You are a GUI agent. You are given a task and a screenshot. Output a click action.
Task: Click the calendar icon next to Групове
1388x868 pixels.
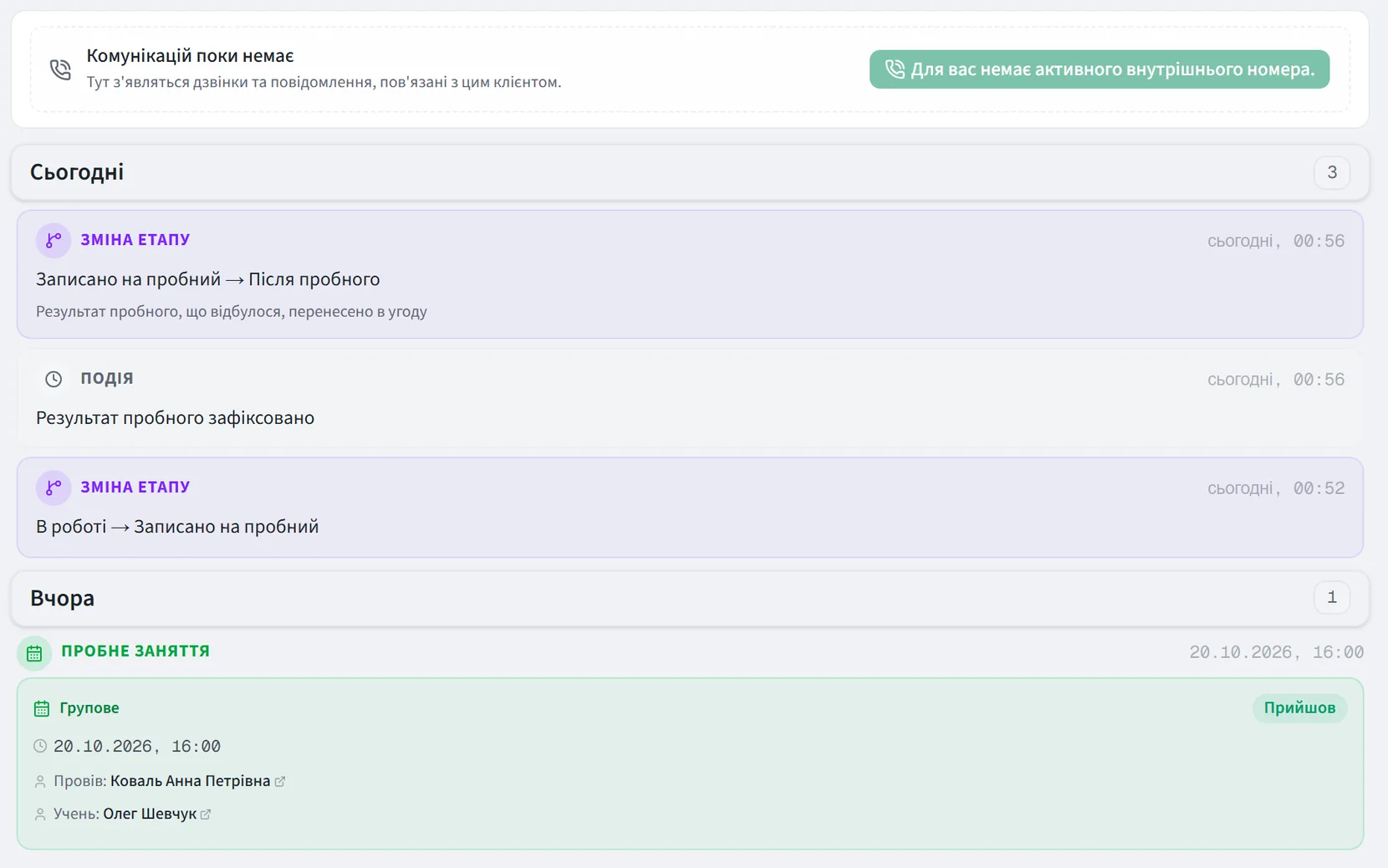pos(42,709)
